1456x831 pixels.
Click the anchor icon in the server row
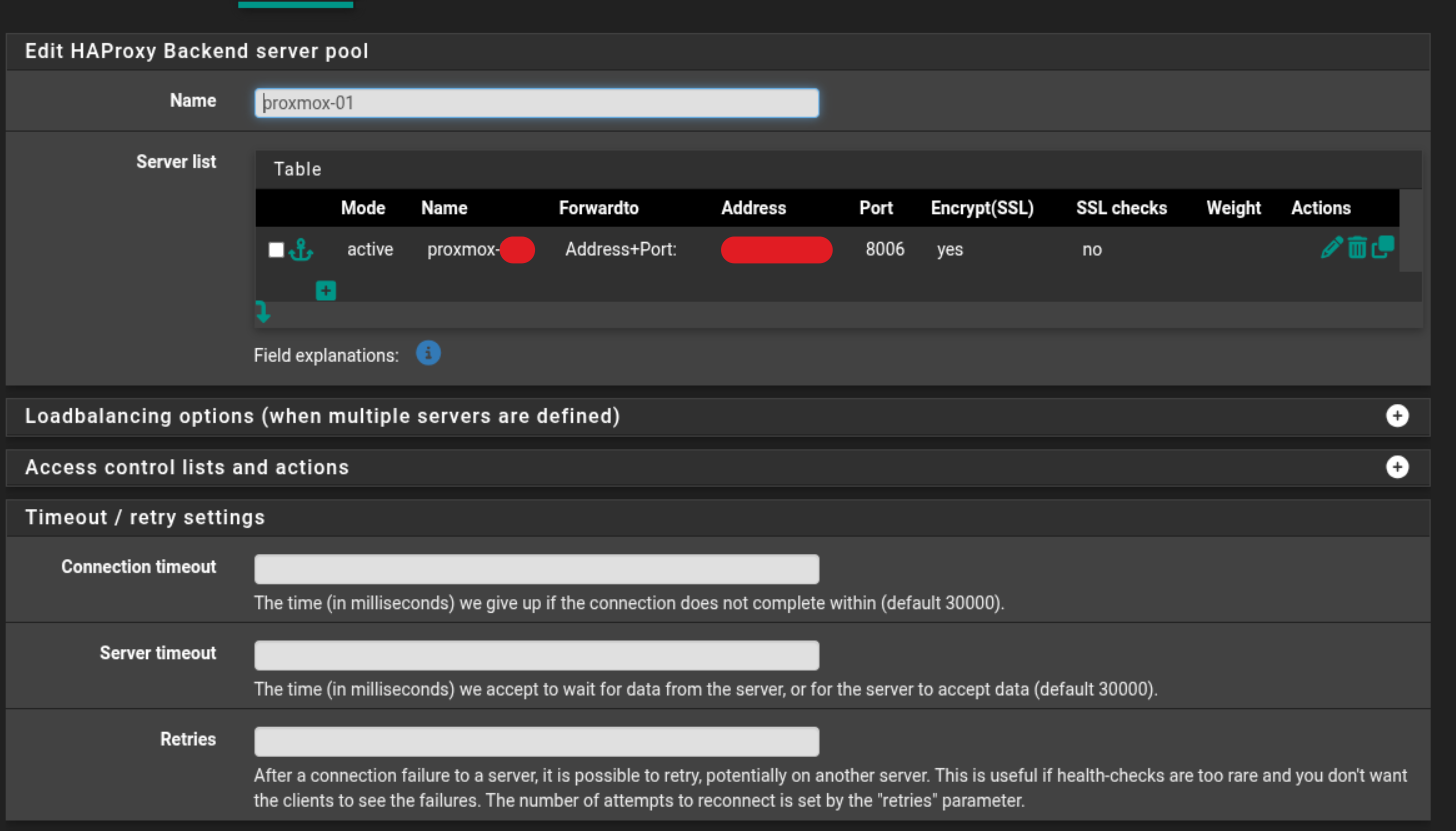click(301, 250)
